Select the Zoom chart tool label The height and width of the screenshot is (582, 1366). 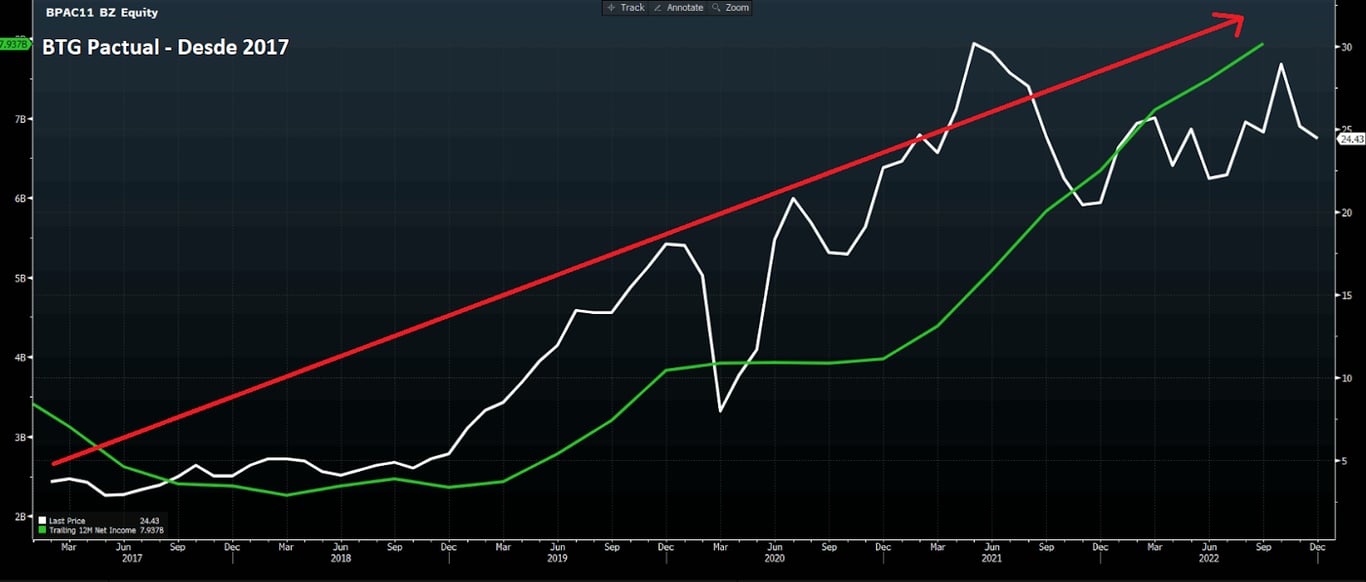(x=737, y=8)
